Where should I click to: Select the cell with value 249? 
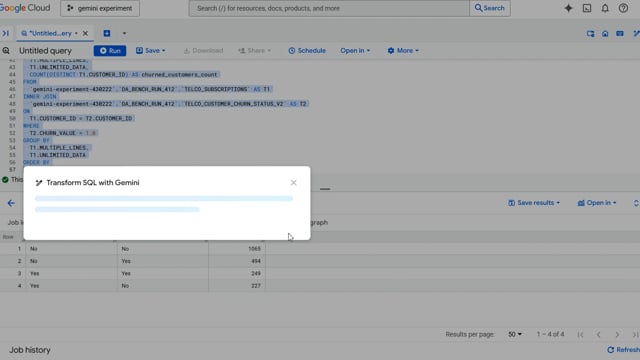237,273
